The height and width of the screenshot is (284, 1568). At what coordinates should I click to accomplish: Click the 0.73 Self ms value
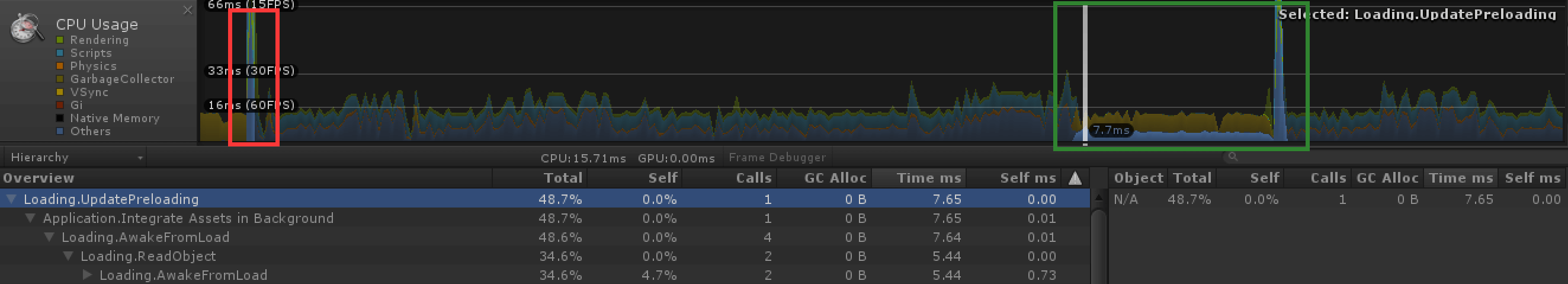coord(1041,276)
